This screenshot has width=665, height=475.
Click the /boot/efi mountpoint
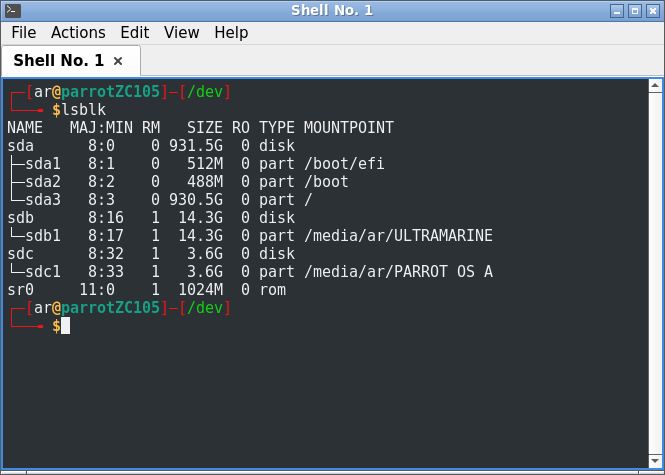[344, 164]
